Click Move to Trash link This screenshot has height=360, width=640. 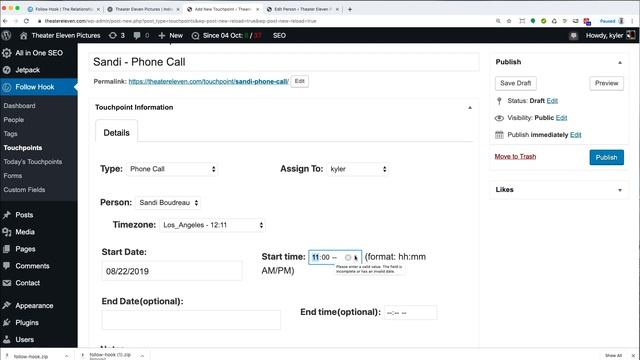(x=515, y=157)
